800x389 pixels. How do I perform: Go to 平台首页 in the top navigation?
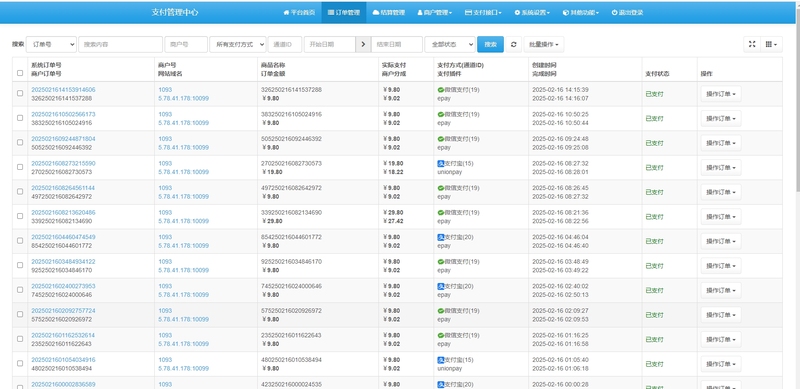pos(299,13)
